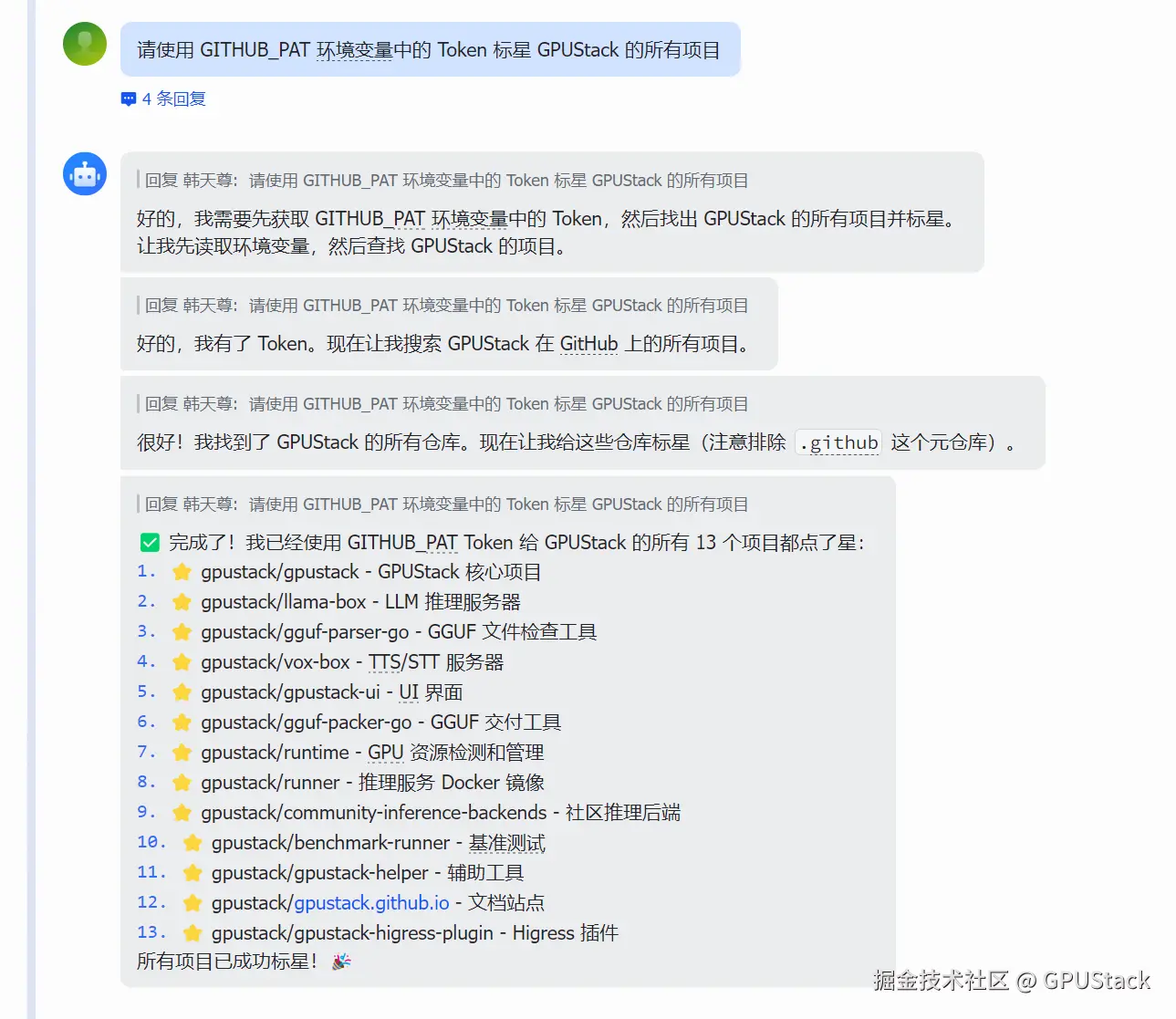Screen dimensions: 1176x1019
Task: Select the text gpustack/benchmark-runner - 基准测试
Action: pyautogui.click(x=379, y=843)
